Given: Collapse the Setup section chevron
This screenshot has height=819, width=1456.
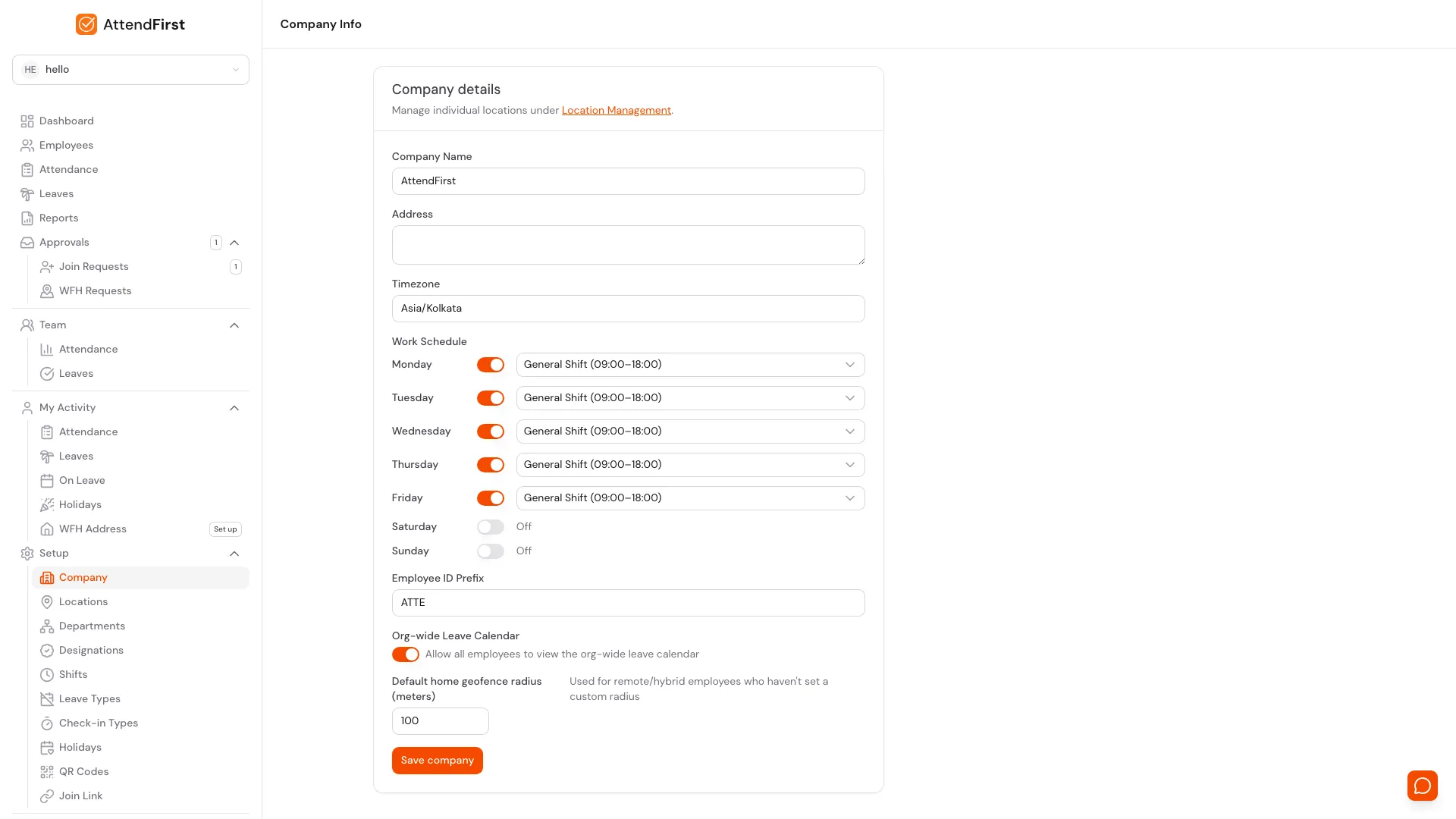Looking at the screenshot, I should [x=234, y=554].
